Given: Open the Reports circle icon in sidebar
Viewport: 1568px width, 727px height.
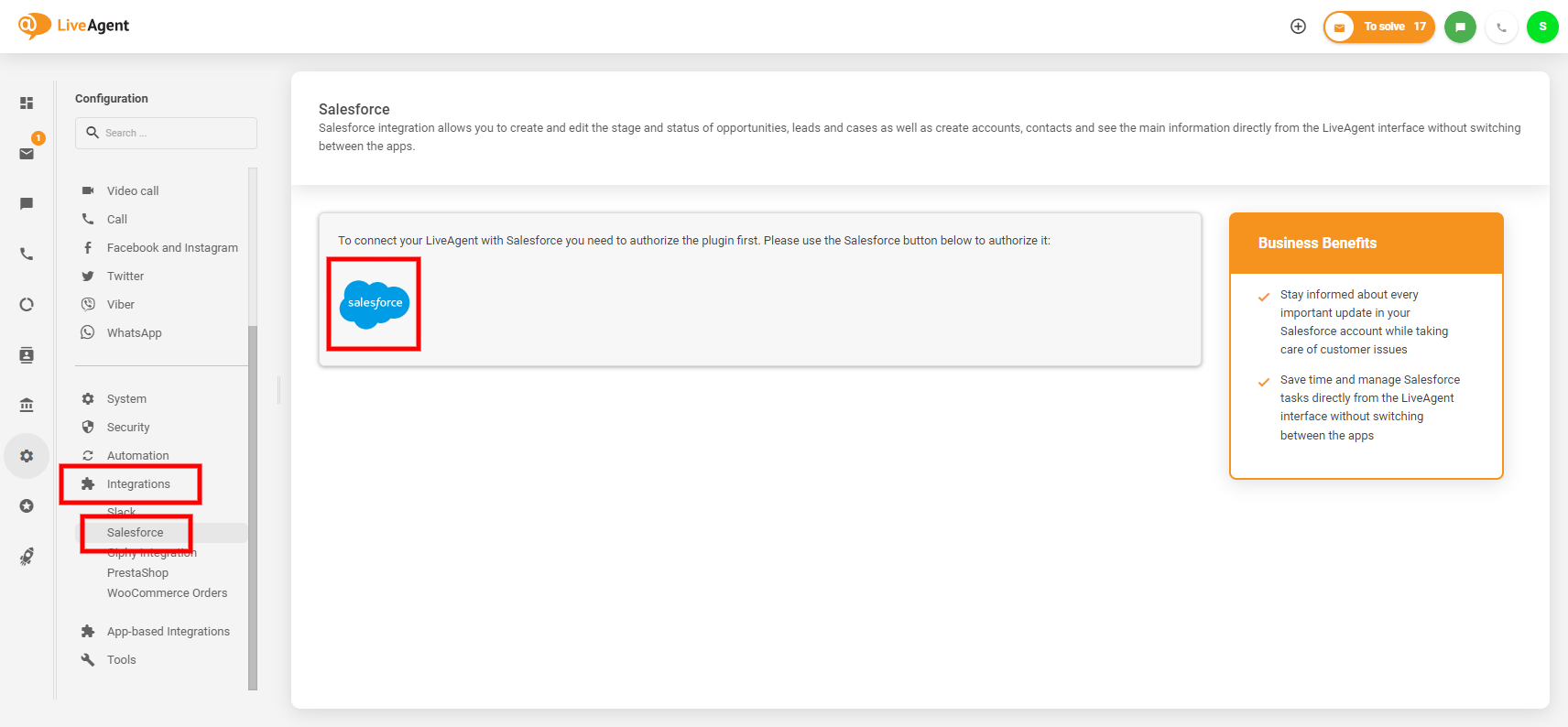Looking at the screenshot, I should 27,305.
